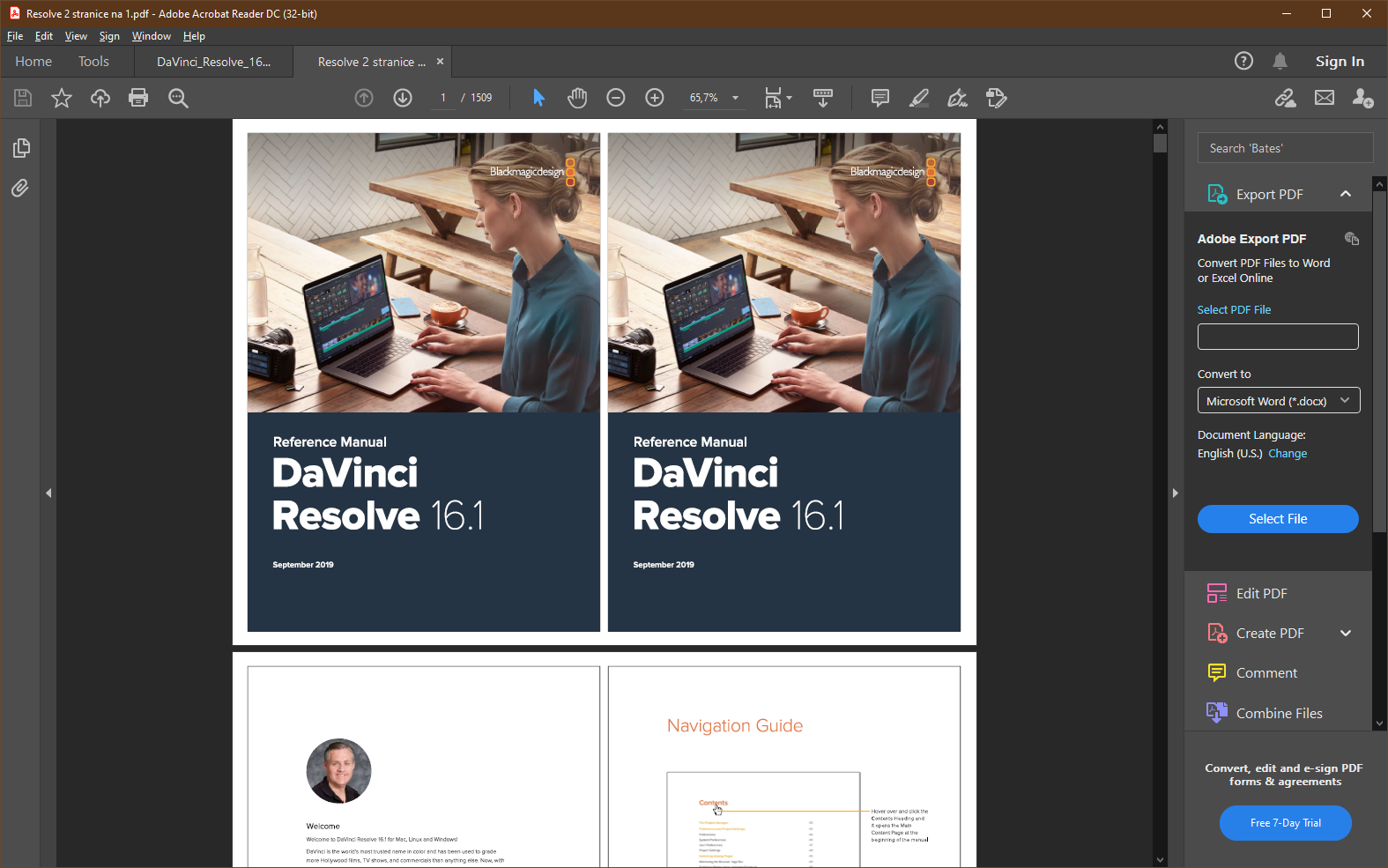Screen dimensions: 1388x868
Task: Open page thumbnails panel icon
Action: [x=21, y=148]
